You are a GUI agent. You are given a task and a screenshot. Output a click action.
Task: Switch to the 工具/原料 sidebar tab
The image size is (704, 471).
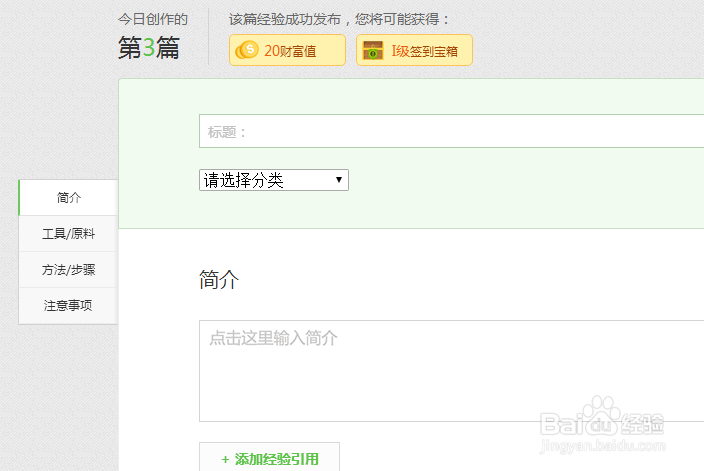(x=68, y=233)
